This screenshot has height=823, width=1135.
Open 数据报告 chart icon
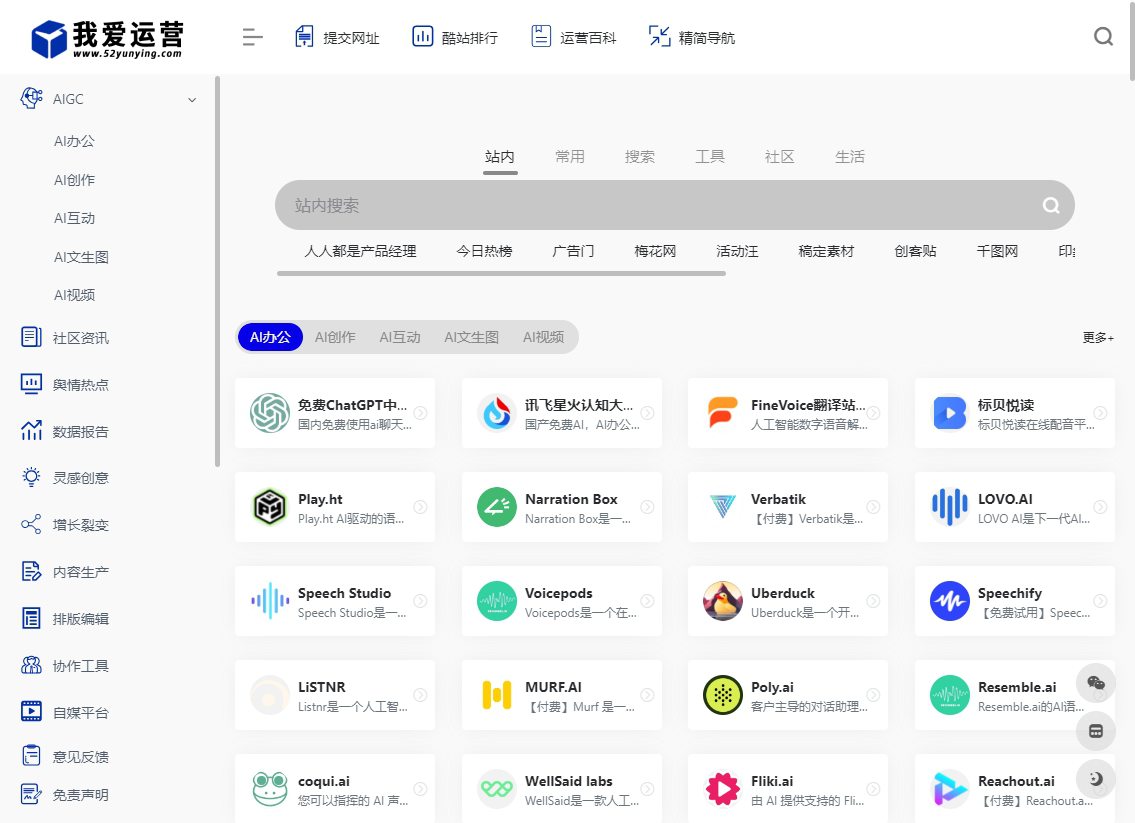(x=31, y=431)
